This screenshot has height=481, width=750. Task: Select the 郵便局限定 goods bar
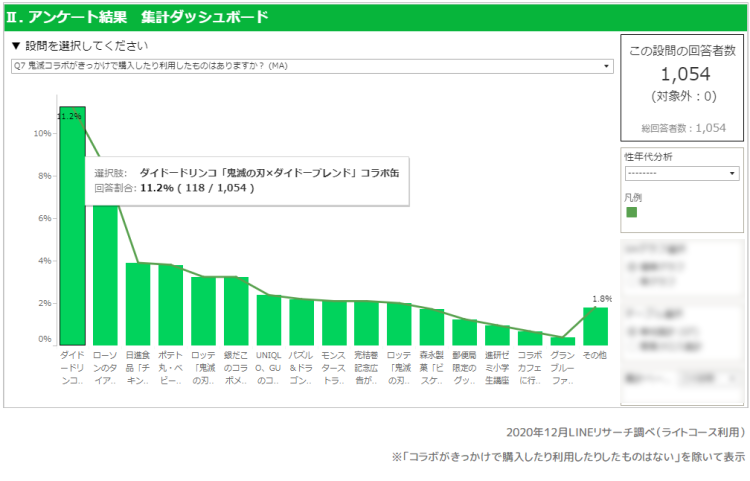pos(464,332)
